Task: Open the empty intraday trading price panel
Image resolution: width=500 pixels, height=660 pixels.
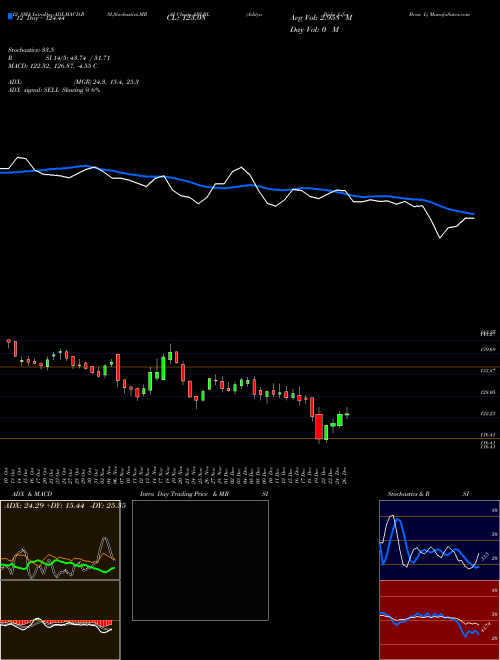Action: click(x=200, y=560)
